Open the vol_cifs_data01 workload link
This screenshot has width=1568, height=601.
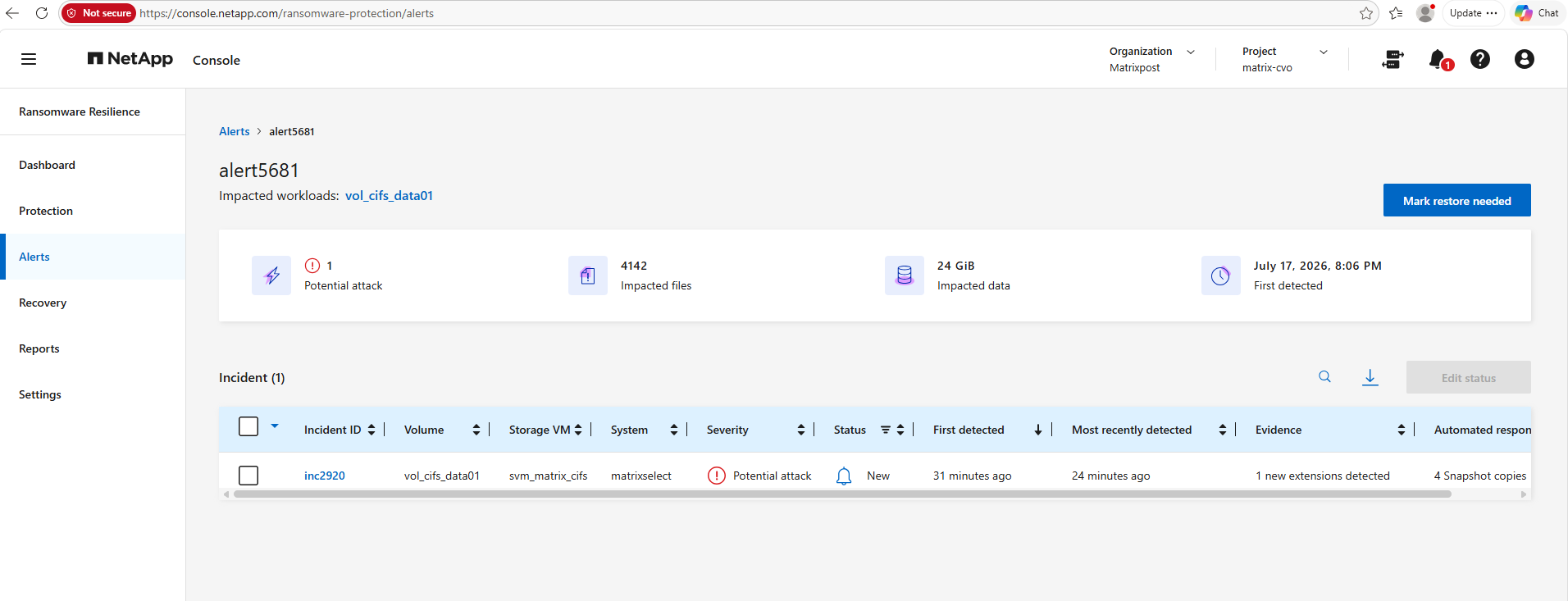[389, 195]
